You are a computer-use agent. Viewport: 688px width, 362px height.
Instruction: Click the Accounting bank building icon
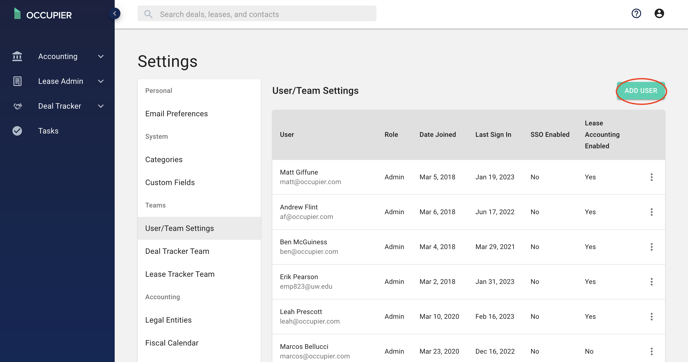coord(17,56)
